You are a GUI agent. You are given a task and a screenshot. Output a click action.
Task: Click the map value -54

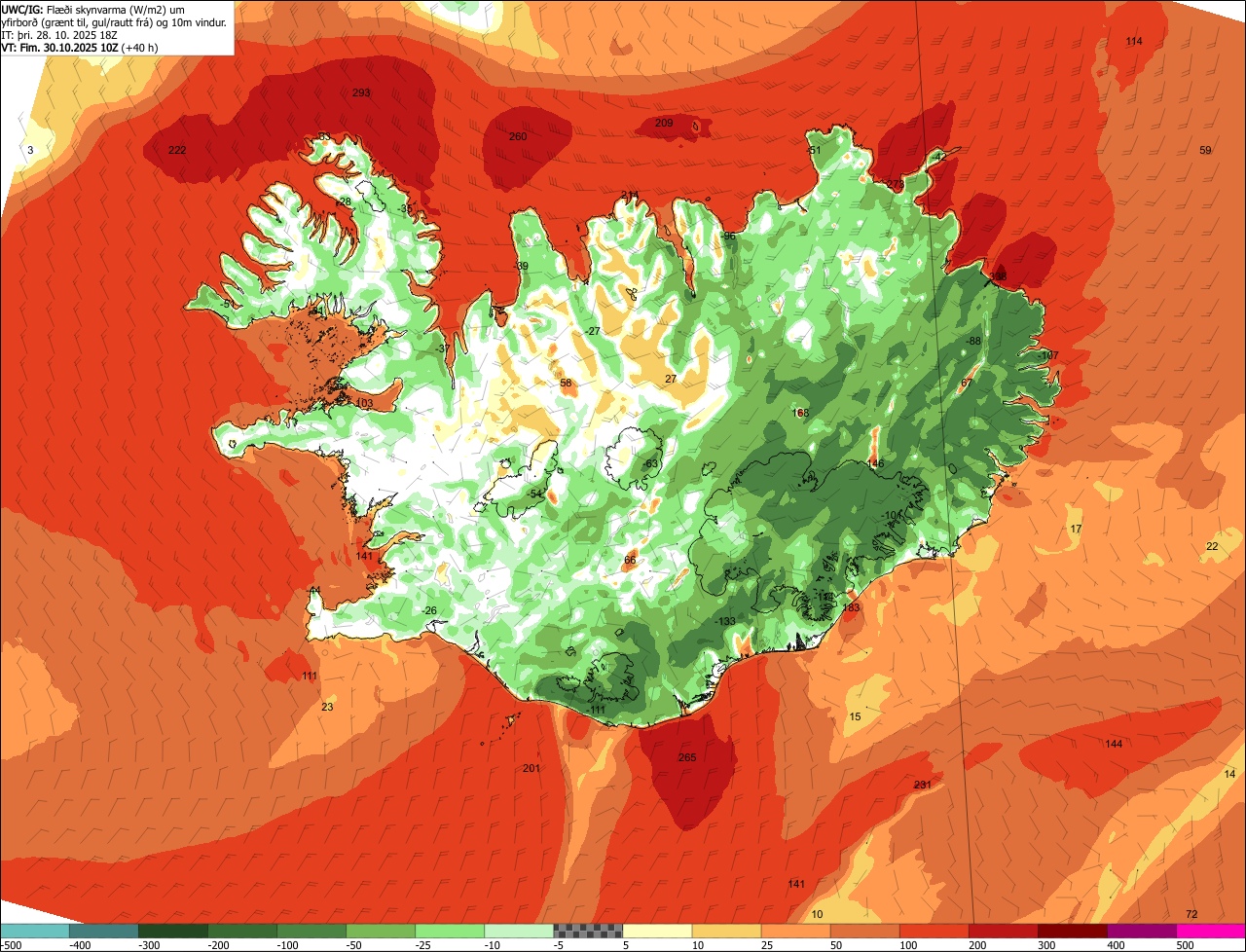tap(535, 494)
